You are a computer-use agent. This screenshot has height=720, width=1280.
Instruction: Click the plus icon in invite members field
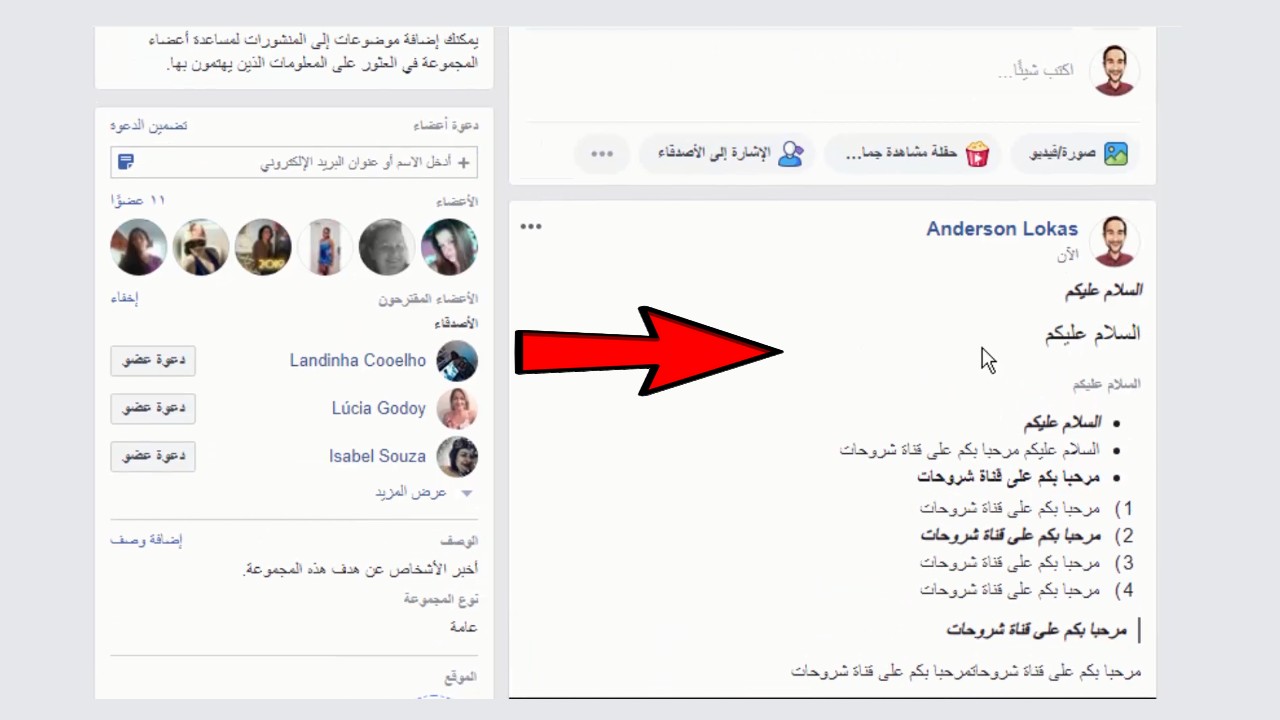point(463,162)
